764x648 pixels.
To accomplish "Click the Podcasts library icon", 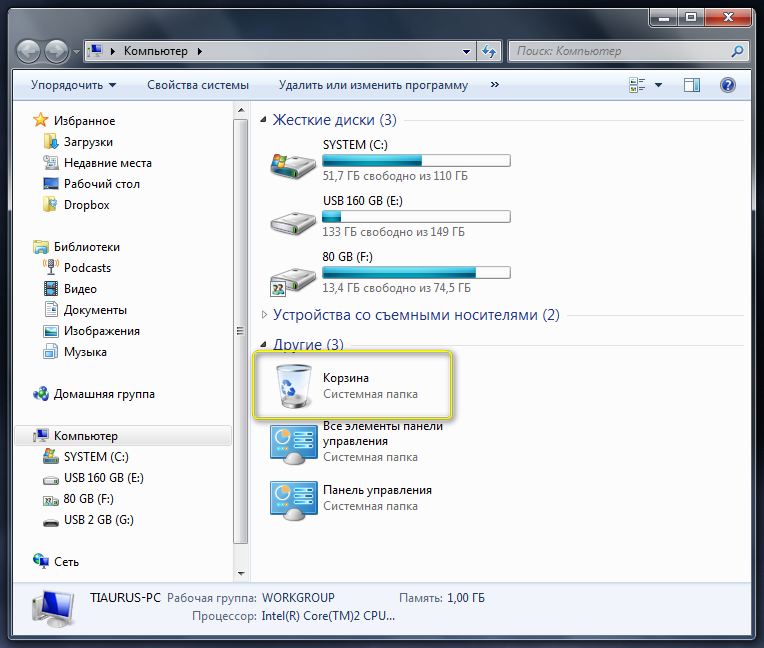I will coord(51,267).
